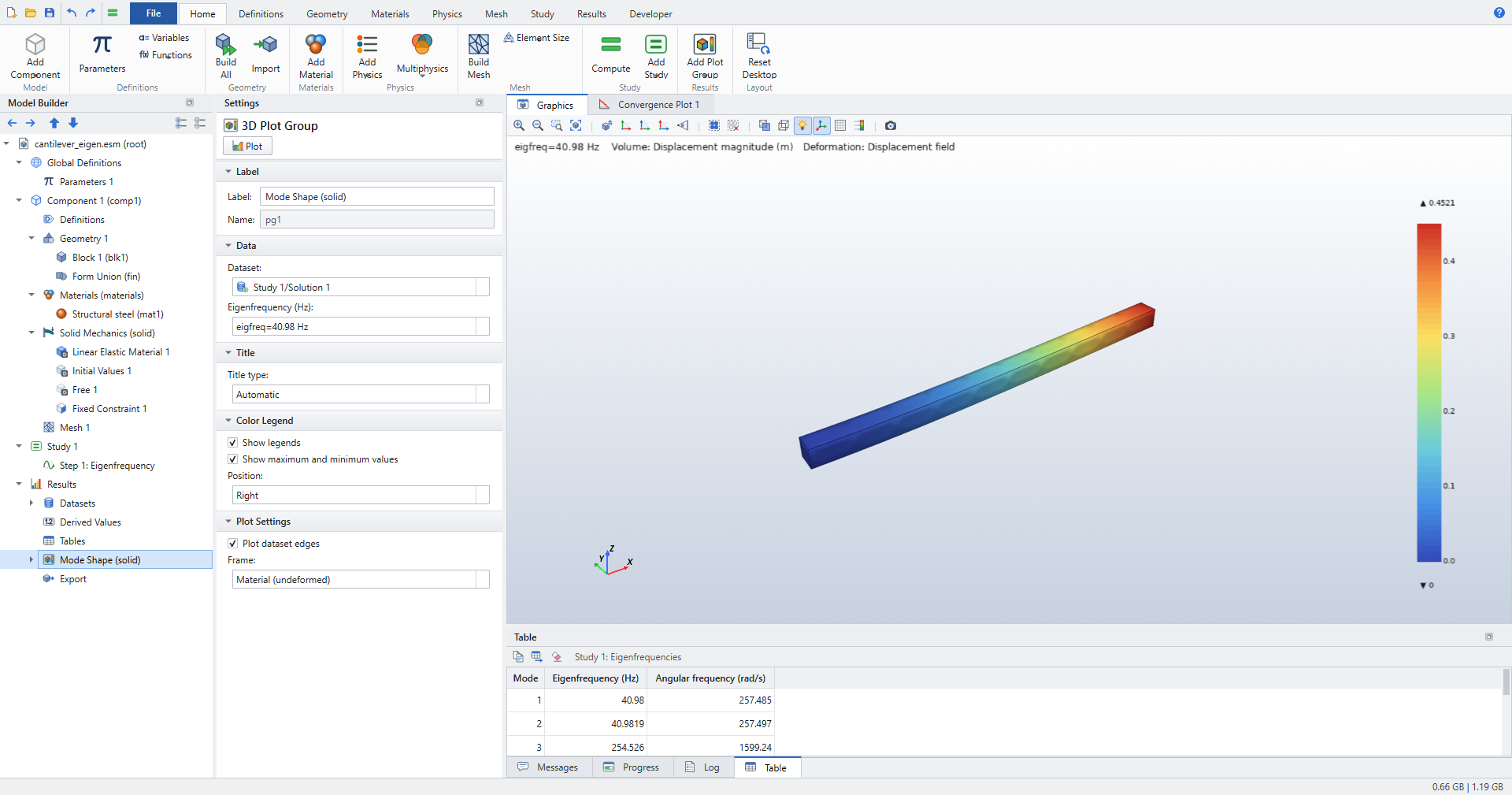1512x795 pixels.
Task: Toggle axis orientation display button
Action: (821, 125)
